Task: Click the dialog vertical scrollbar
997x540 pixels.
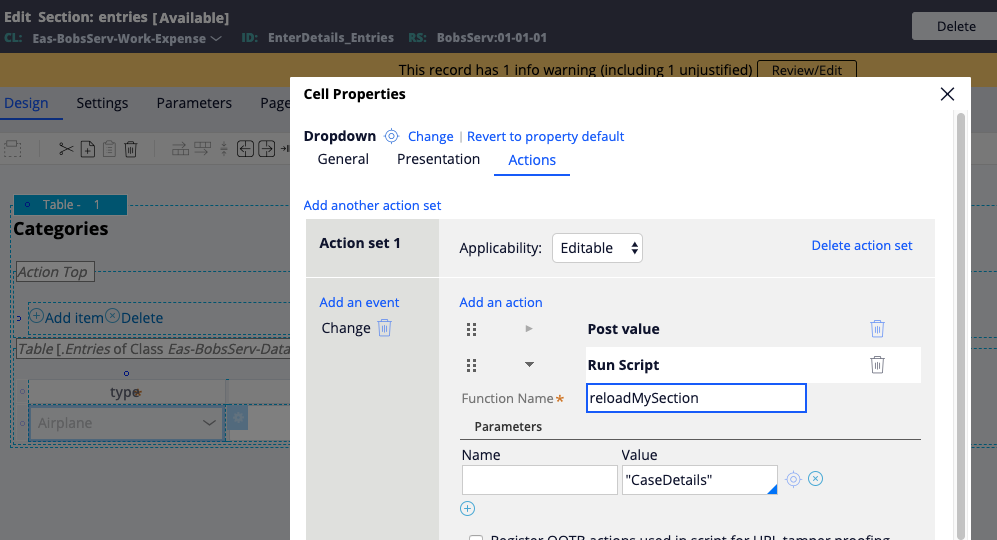Action: (961, 324)
